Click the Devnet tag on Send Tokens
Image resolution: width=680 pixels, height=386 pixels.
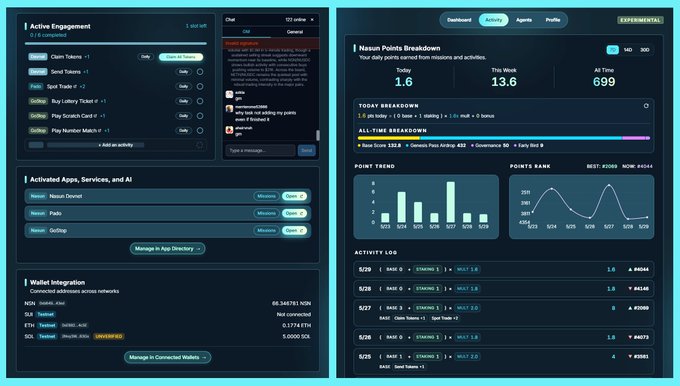[x=38, y=72]
